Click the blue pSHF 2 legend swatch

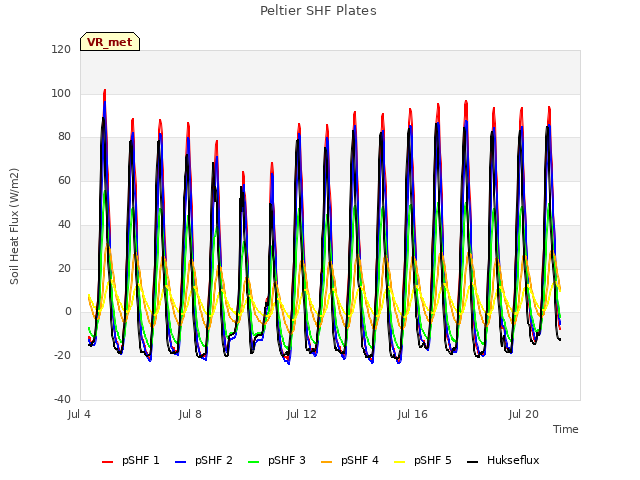(x=180, y=462)
